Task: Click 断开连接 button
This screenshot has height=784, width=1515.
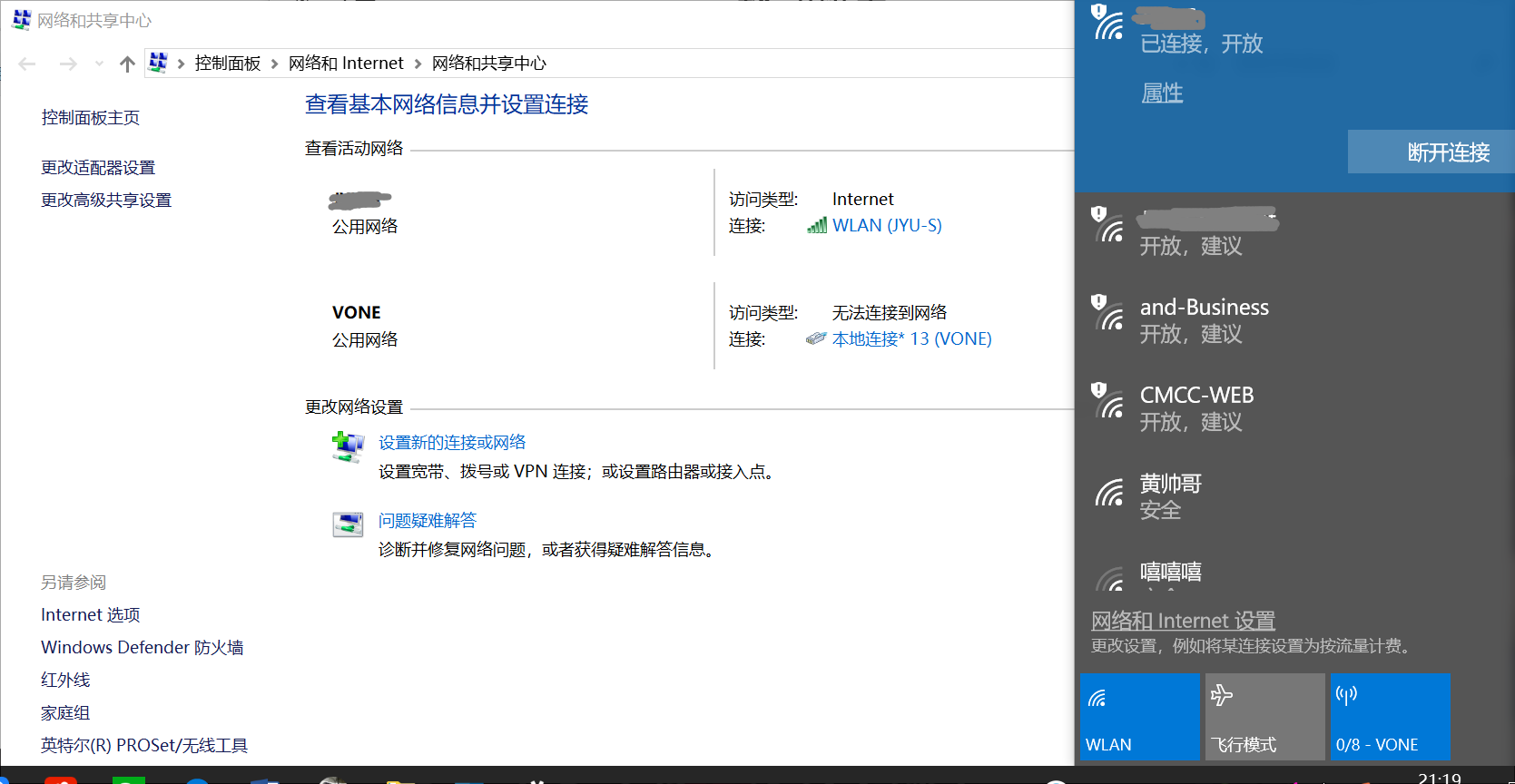Action: pyautogui.click(x=1431, y=152)
